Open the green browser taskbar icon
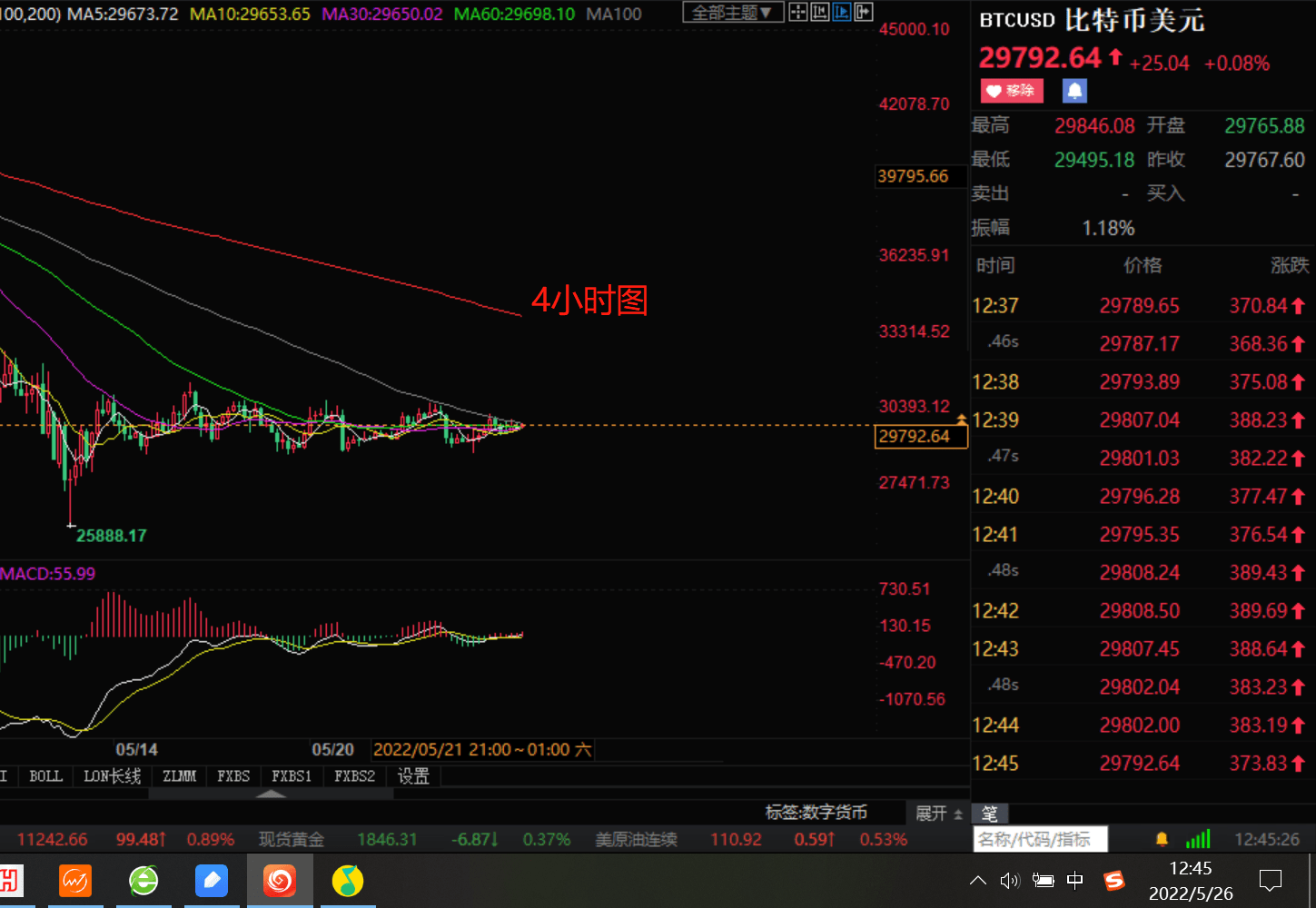The width and height of the screenshot is (1316, 908). coord(143,880)
